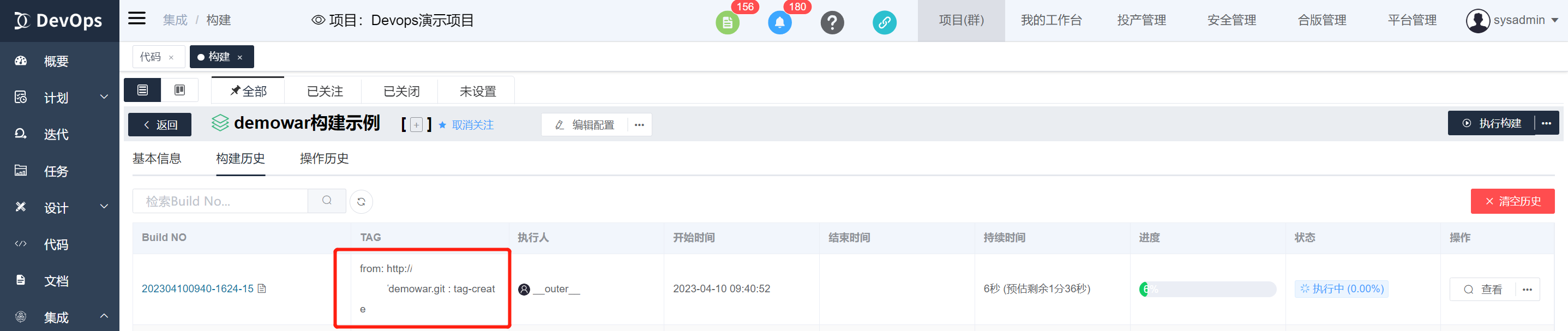Focus the 检索Build No search field
The height and width of the screenshot is (331, 1568).
point(220,201)
